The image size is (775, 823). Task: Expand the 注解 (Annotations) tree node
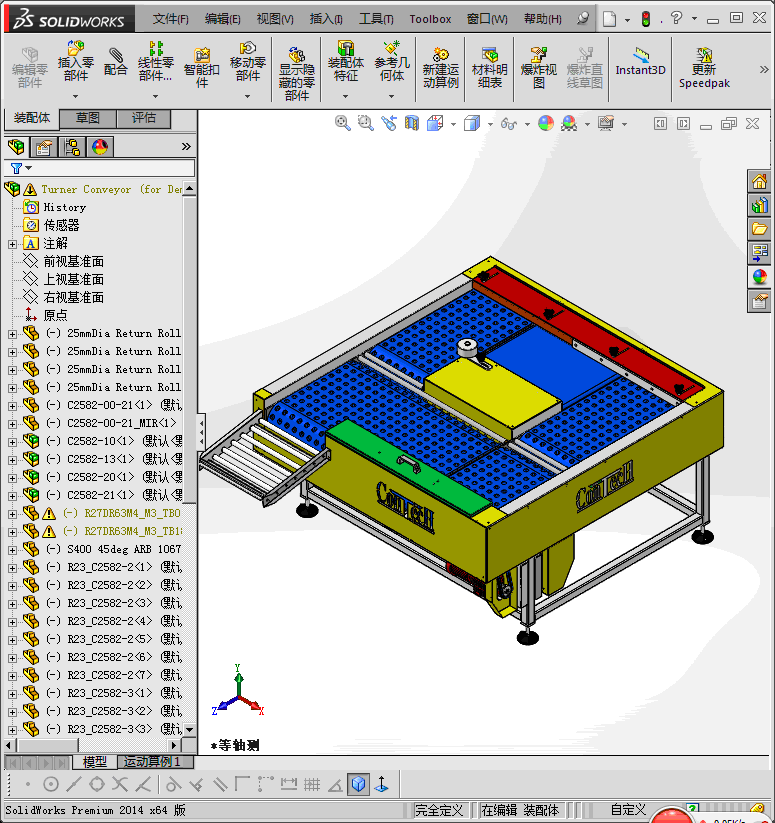[12, 244]
